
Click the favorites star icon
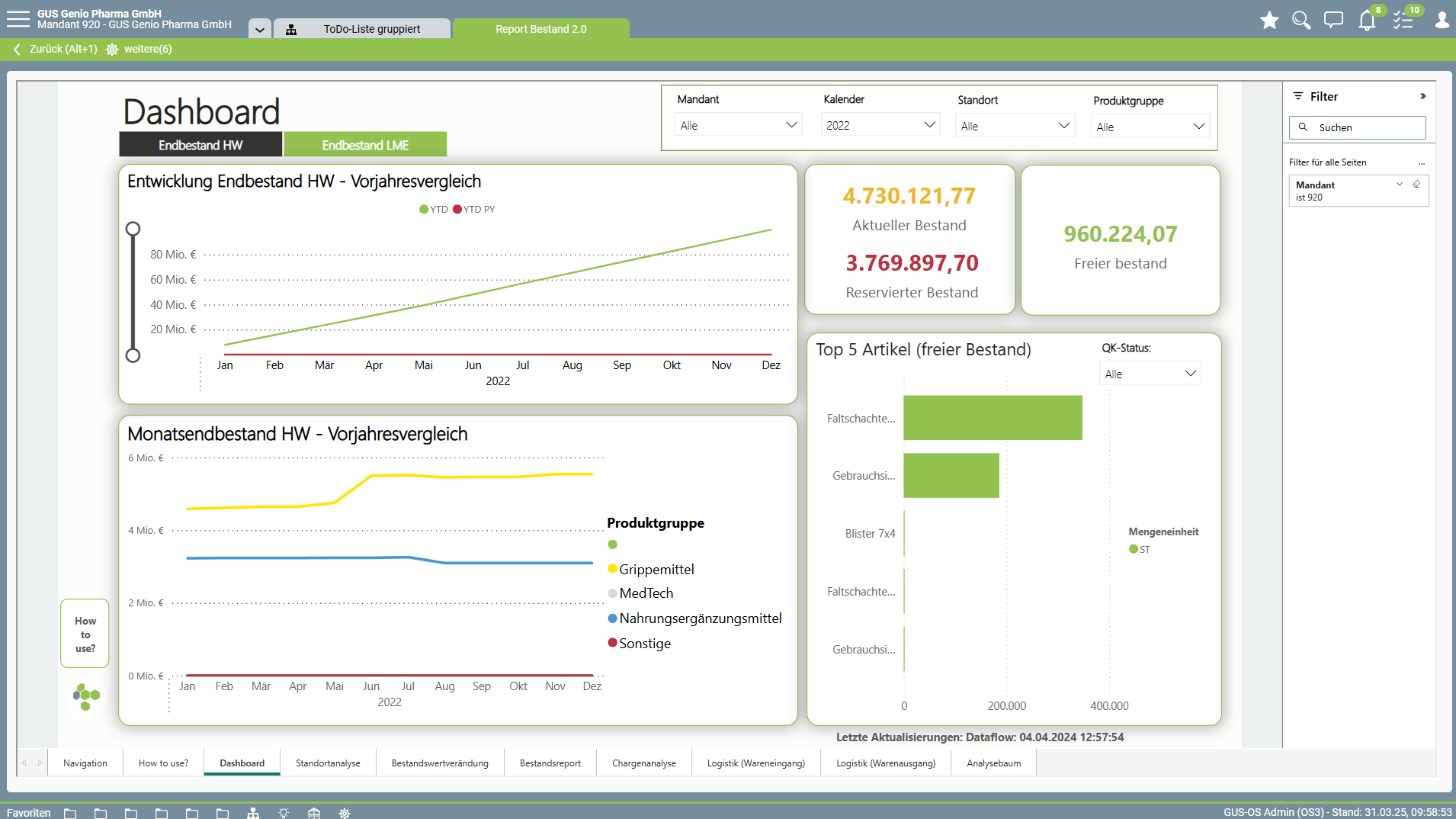point(1269,21)
